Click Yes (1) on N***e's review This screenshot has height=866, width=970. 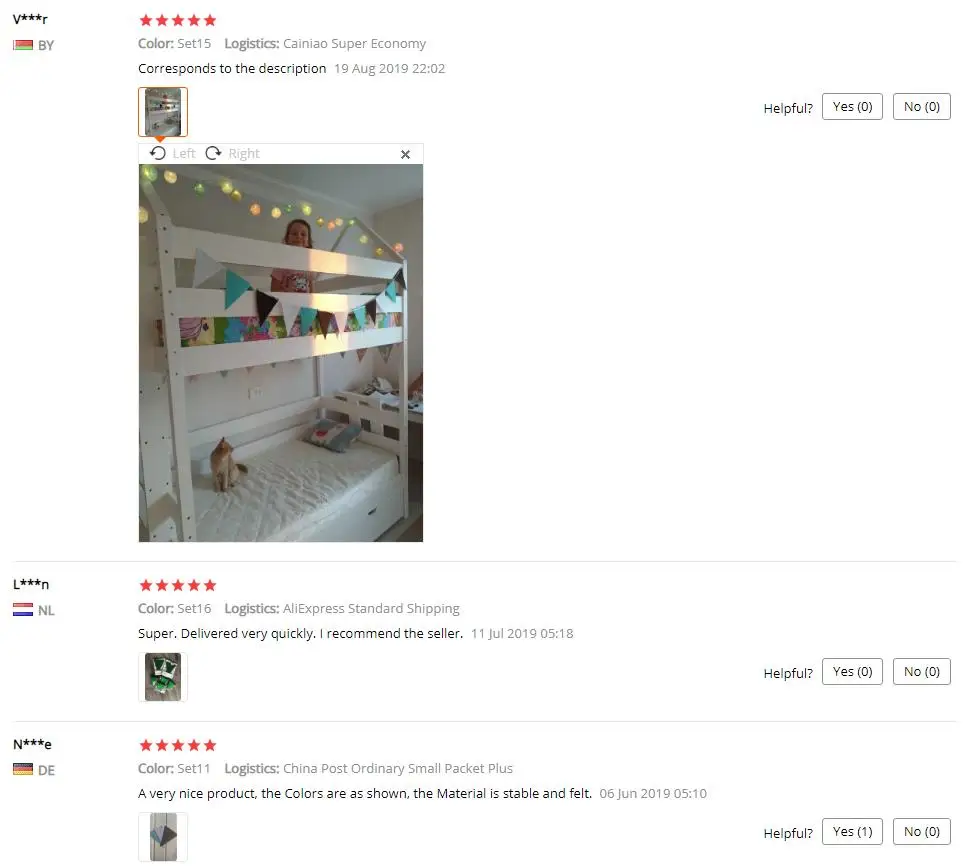[x=852, y=831]
